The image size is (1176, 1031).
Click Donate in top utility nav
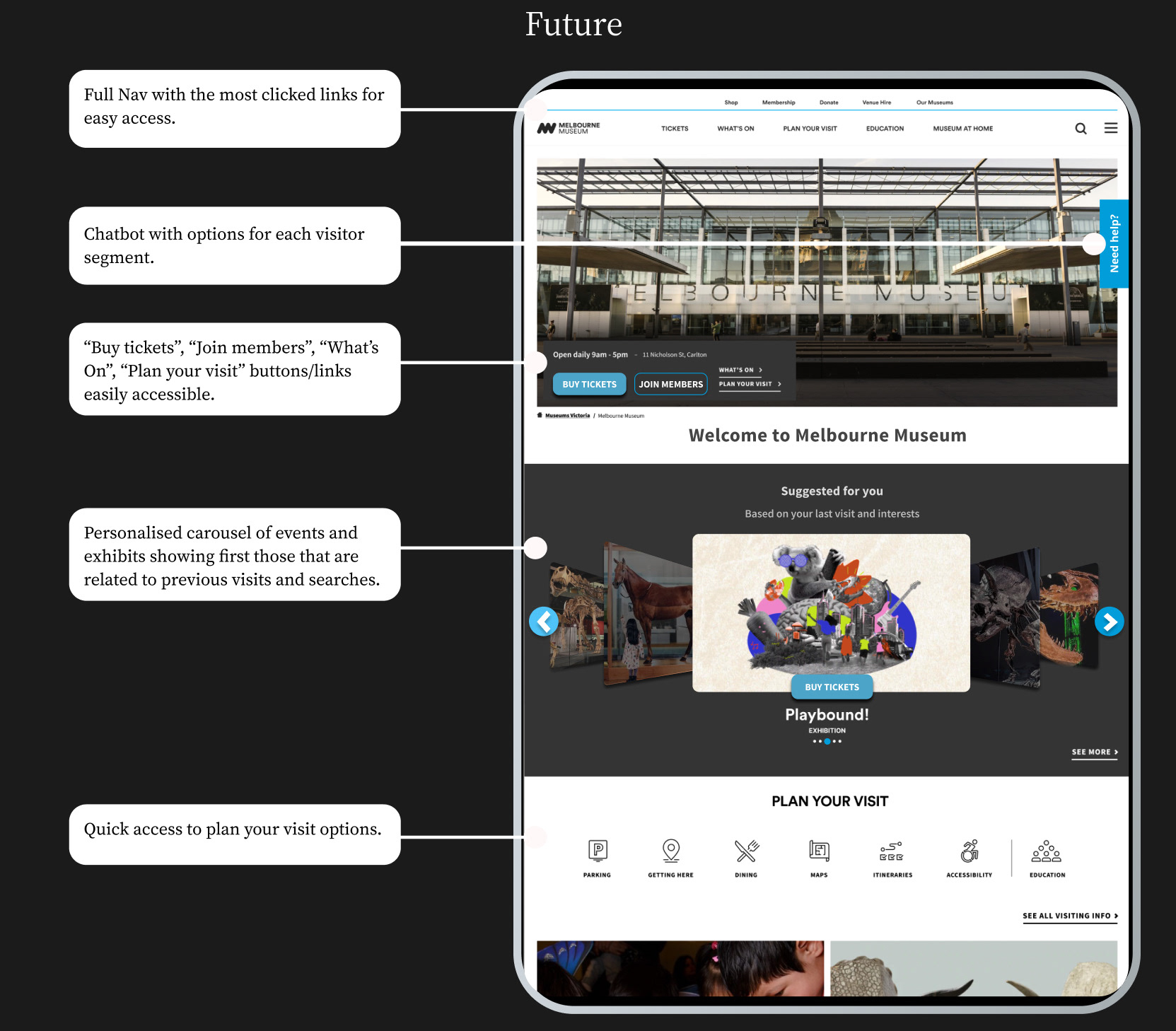[x=829, y=103]
